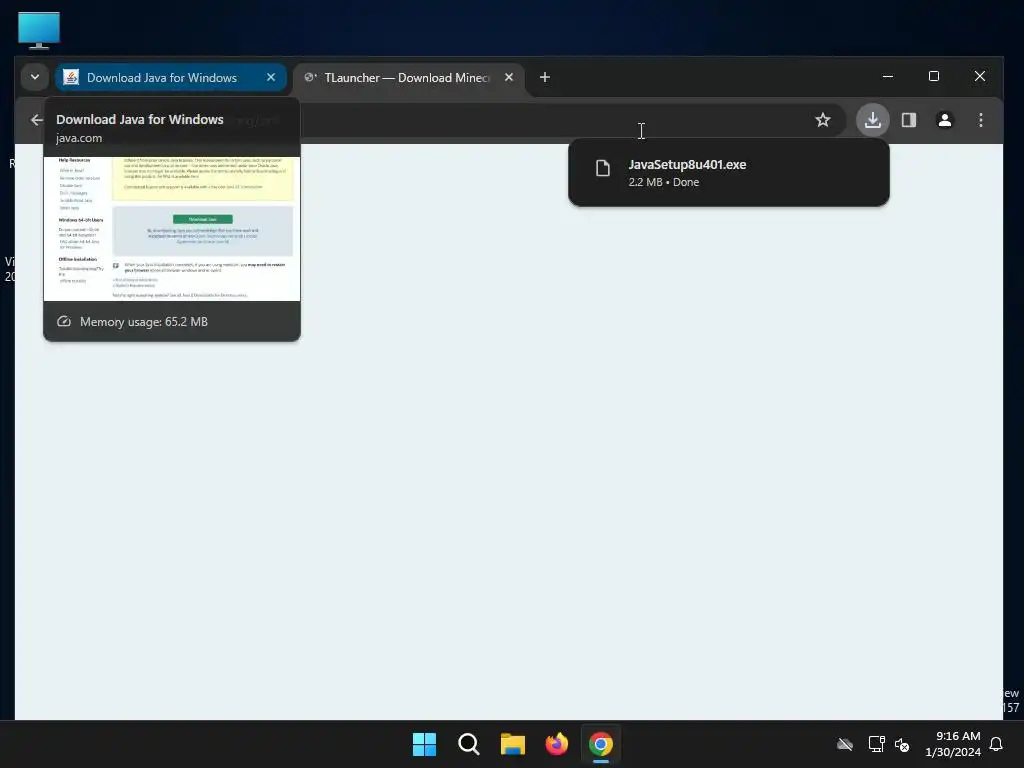Screen dimensions: 1024x768
Task: Switch to the TLauncher Download Minecraft tab
Action: [x=409, y=78]
